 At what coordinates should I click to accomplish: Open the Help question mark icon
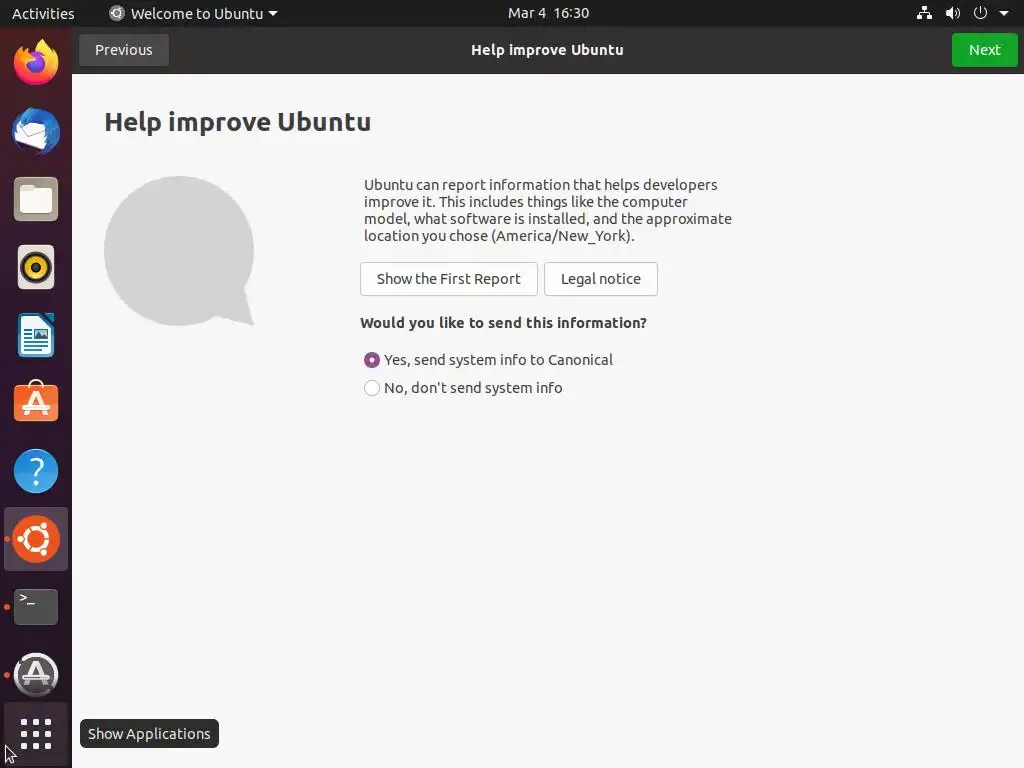coord(36,471)
